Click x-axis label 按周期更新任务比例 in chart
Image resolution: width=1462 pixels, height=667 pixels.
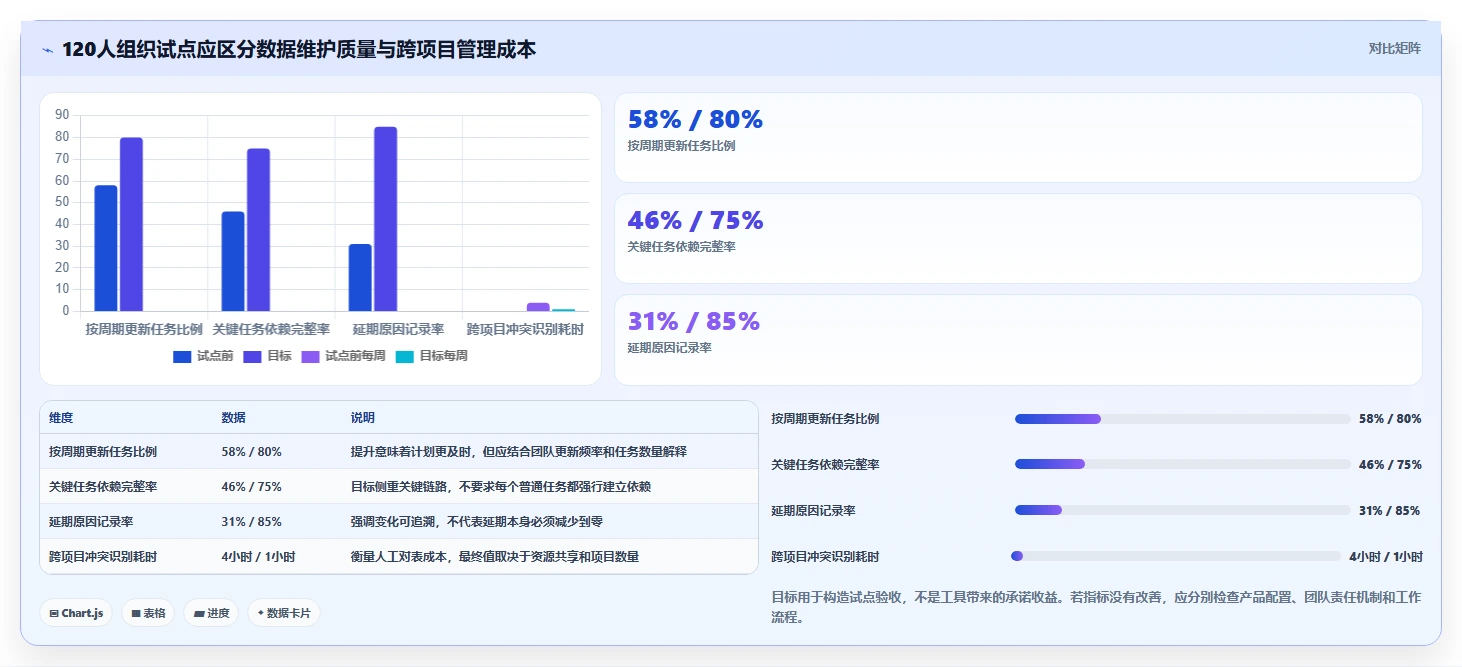(x=144, y=329)
